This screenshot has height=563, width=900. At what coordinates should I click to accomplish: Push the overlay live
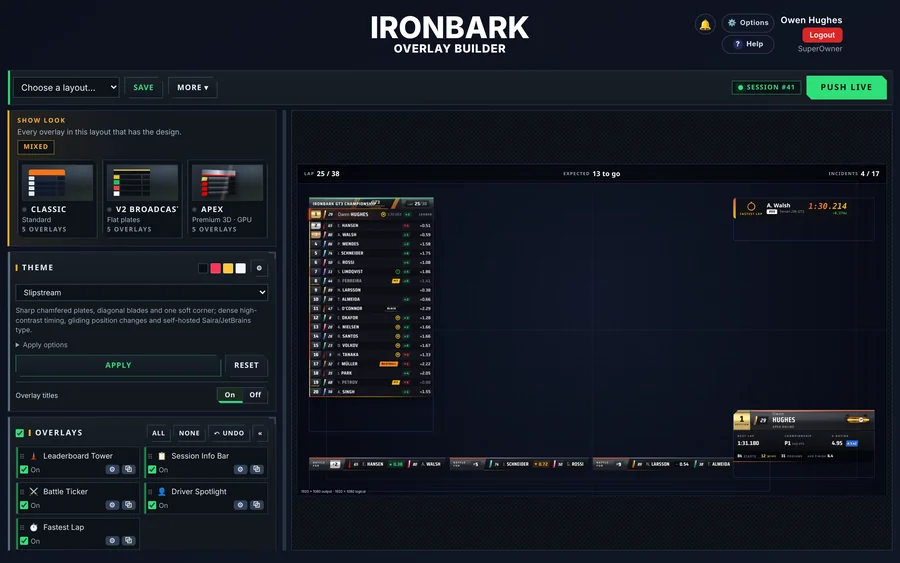coord(846,87)
